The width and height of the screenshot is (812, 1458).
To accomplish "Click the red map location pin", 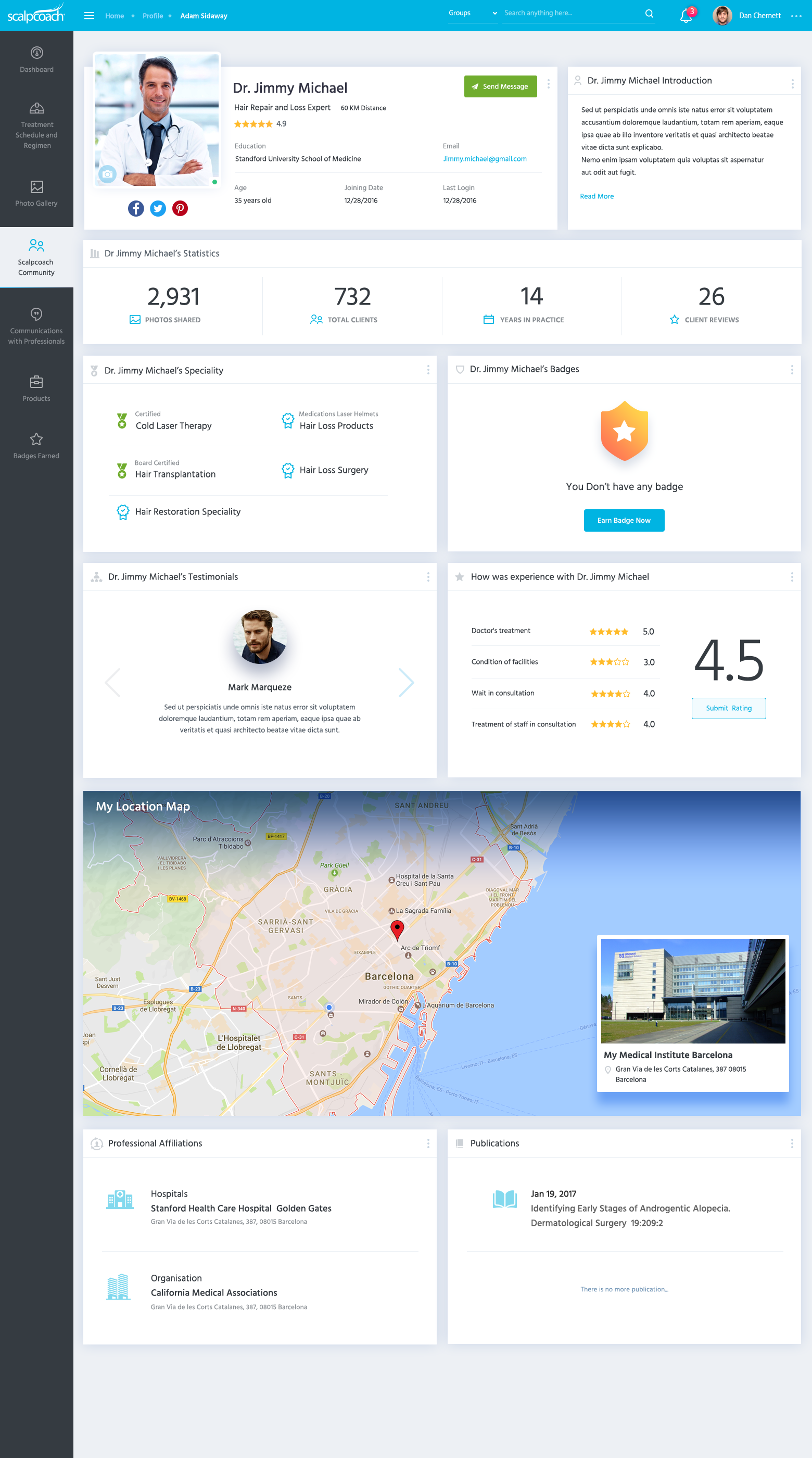I will [x=397, y=929].
